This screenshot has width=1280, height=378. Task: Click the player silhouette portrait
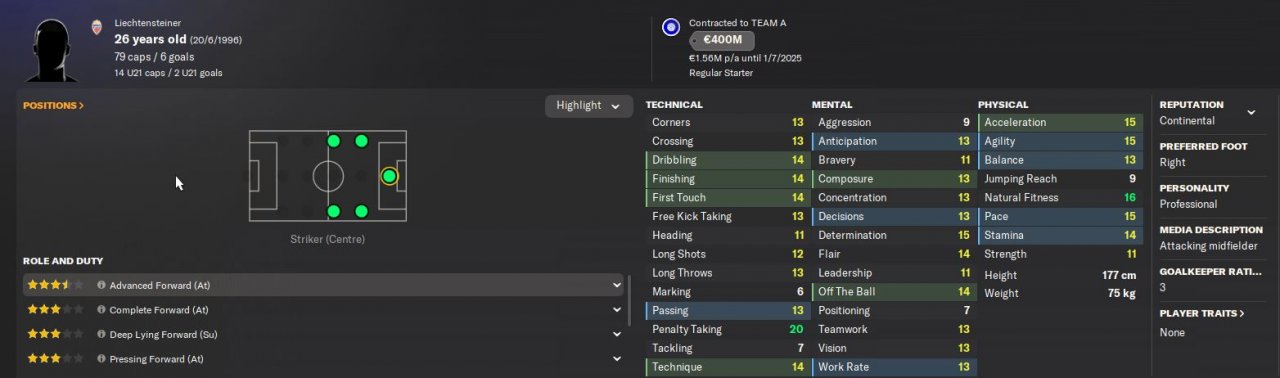(52, 48)
